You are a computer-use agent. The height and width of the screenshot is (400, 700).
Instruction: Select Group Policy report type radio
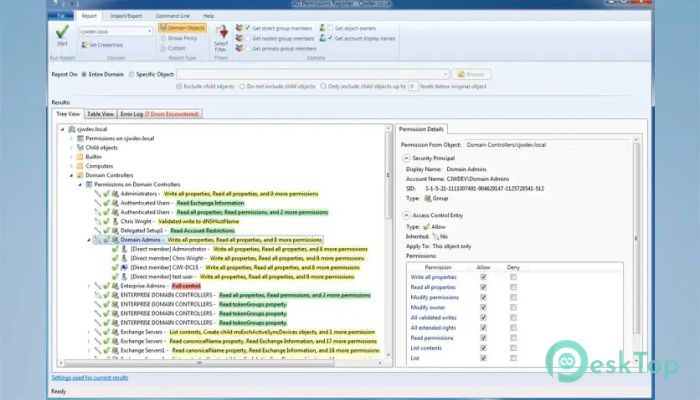pyautogui.click(x=163, y=38)
